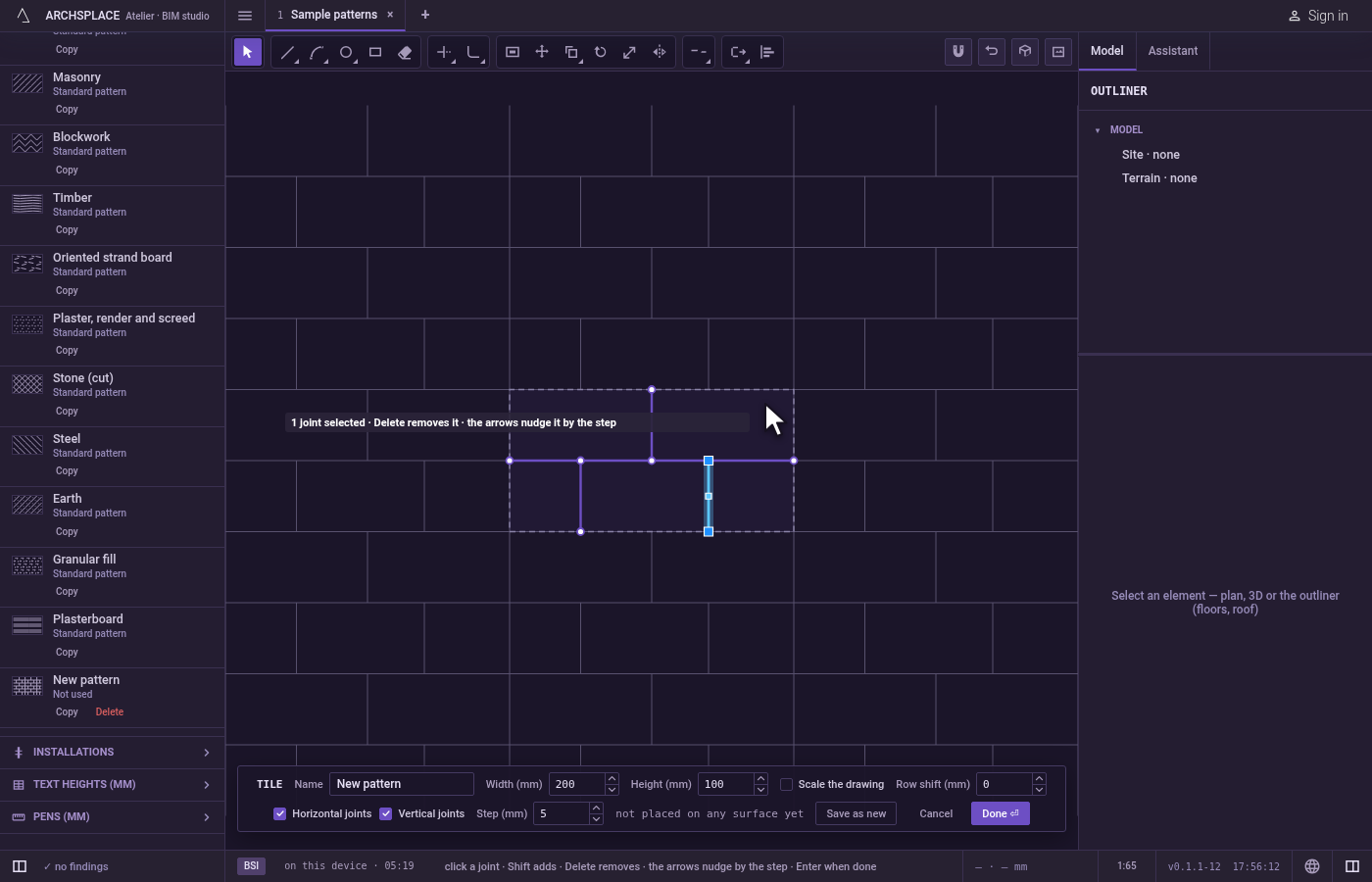Enable Scale the drawing checkbox

coord(786,784)
